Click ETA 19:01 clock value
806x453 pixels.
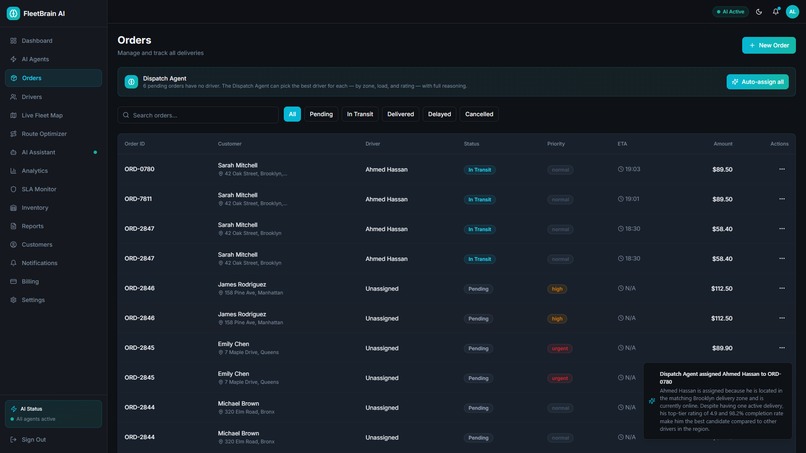(x=628, y=199)
